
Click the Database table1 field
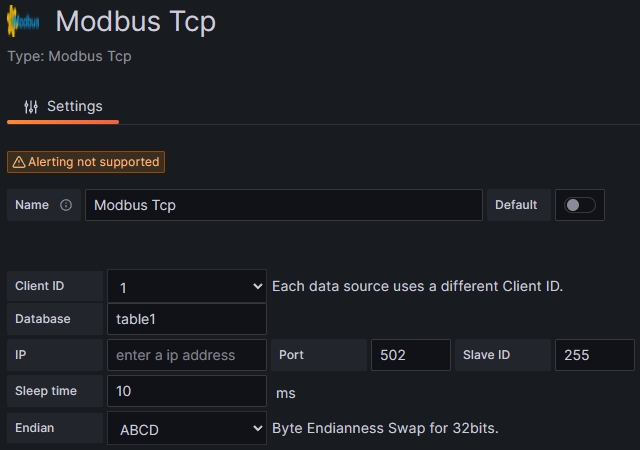point(187,319)
